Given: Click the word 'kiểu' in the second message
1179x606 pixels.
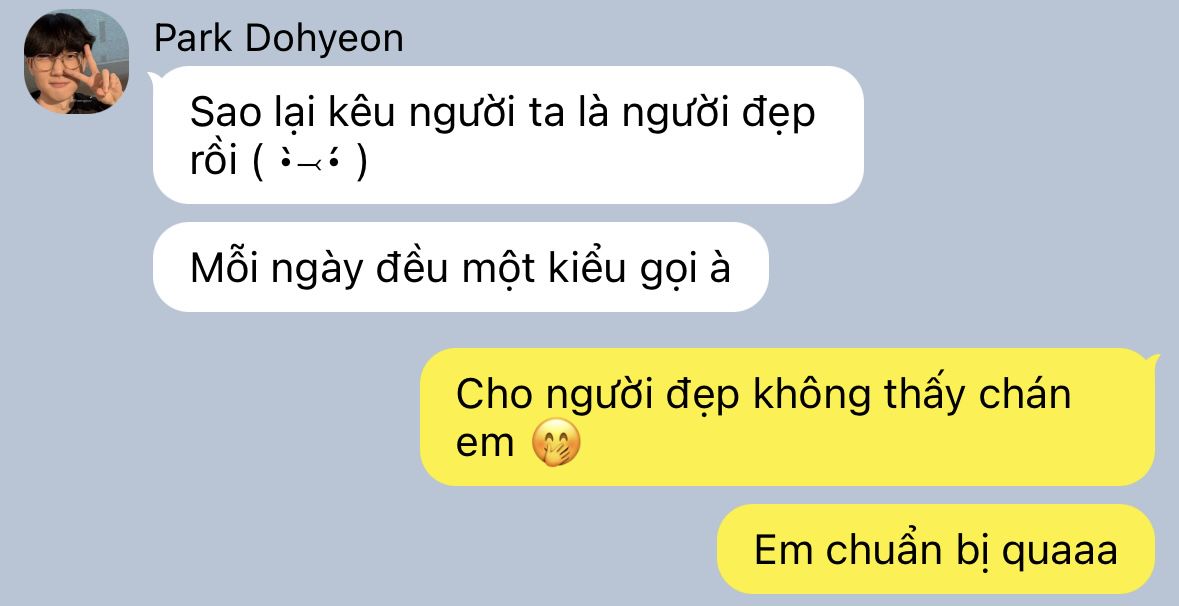Looking at the screenshot, I should point(586,268).
